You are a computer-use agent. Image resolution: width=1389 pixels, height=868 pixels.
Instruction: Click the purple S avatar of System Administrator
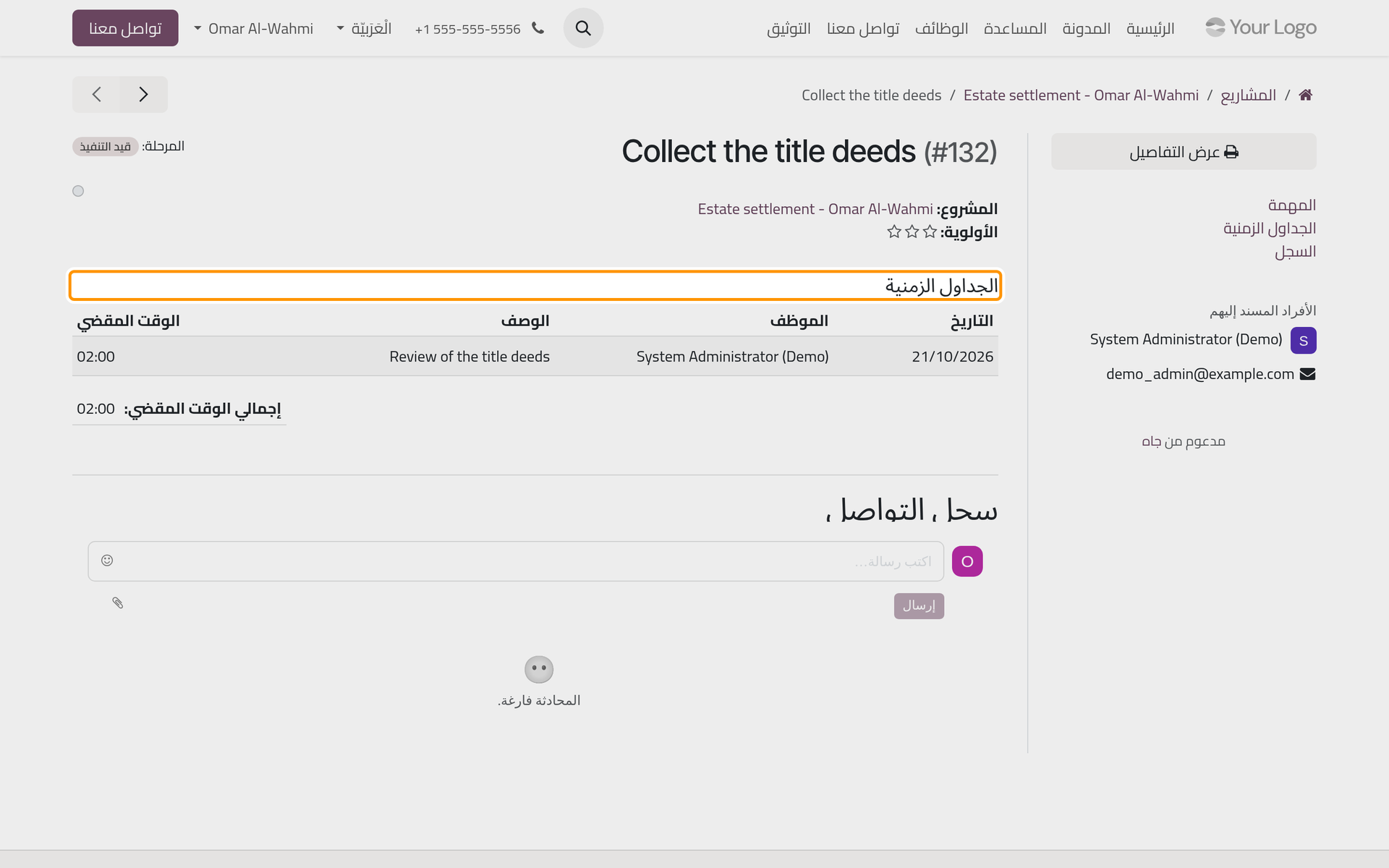[x=1303, y=341]
